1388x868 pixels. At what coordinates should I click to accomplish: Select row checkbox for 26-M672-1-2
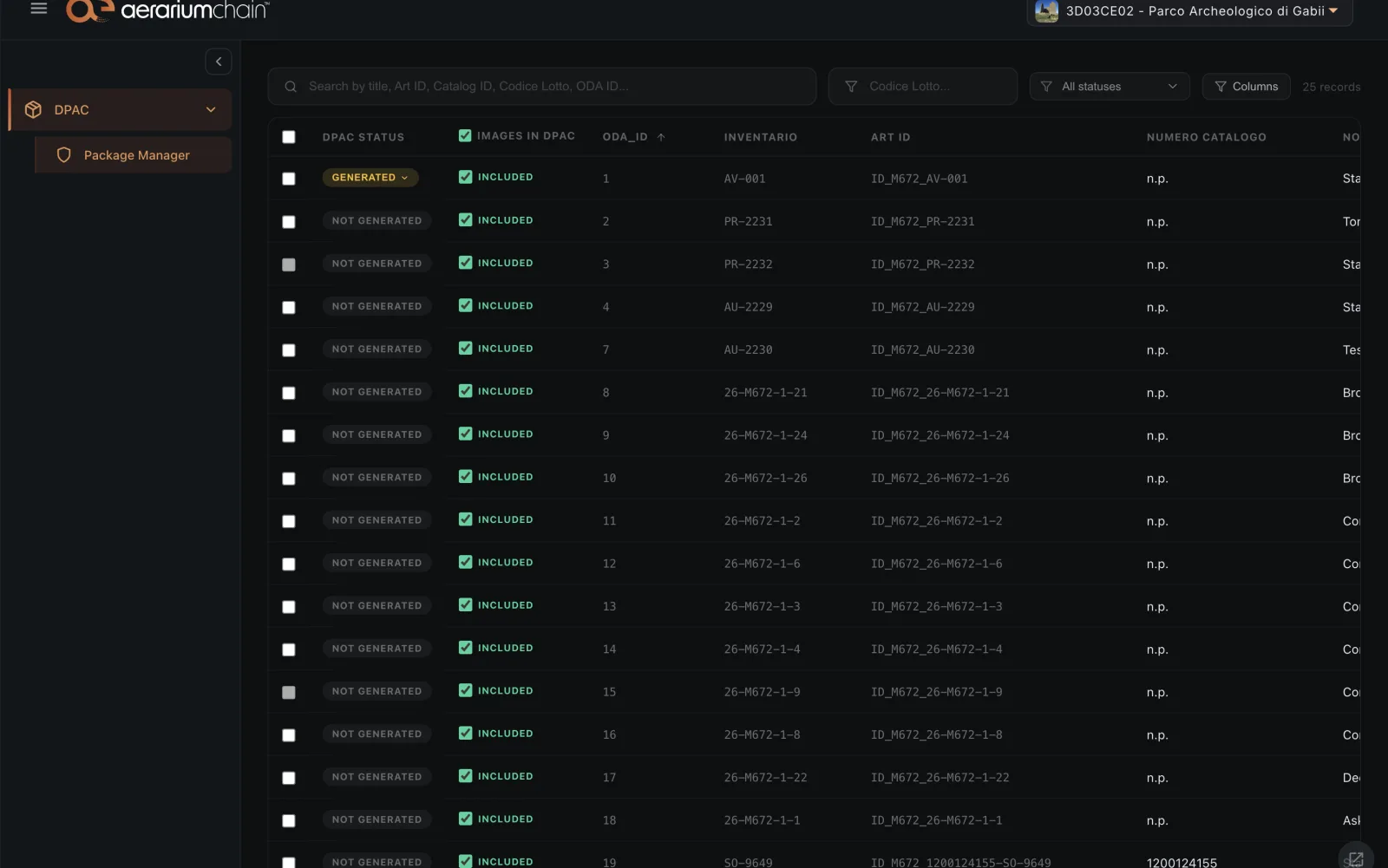(289, 521)
